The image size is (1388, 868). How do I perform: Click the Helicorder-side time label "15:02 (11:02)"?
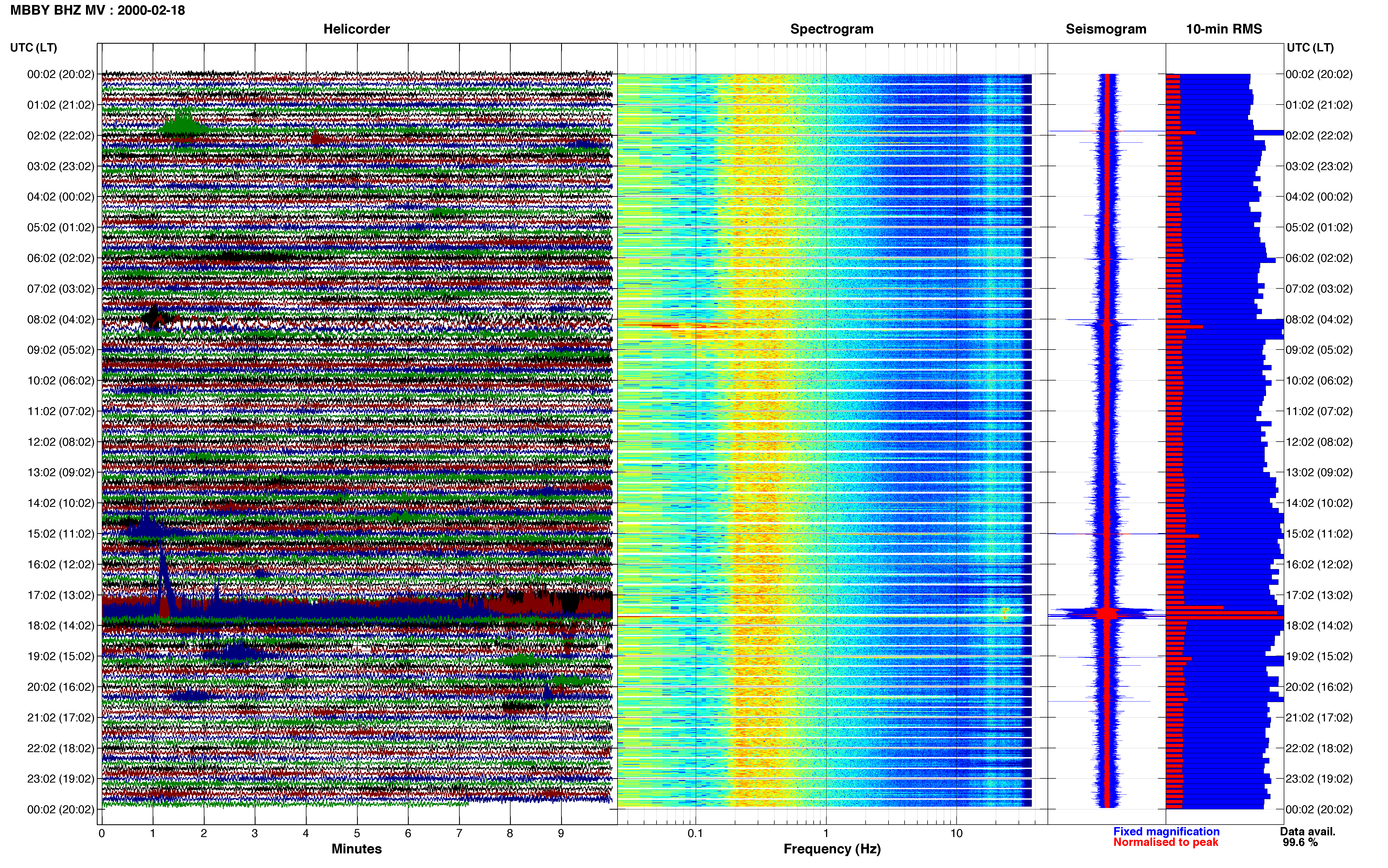pos(61,534)
